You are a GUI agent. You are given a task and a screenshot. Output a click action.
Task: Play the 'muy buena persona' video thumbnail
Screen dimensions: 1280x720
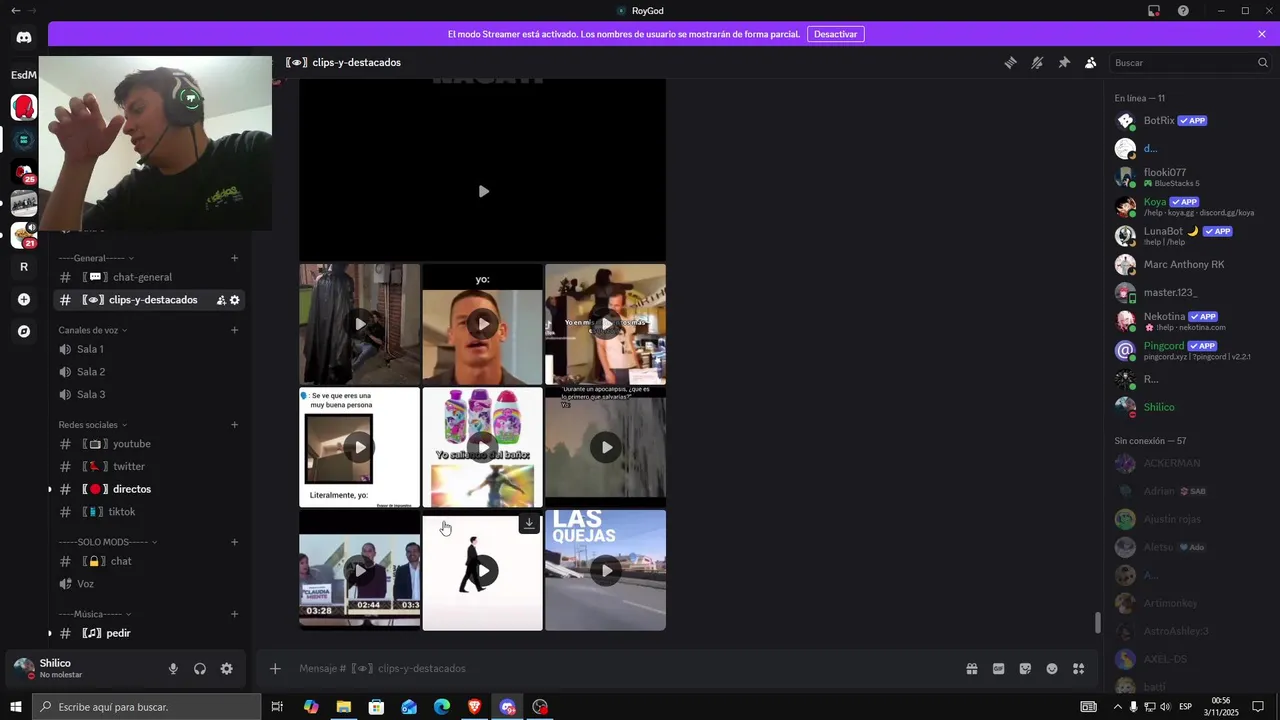(x=360, y=447)
